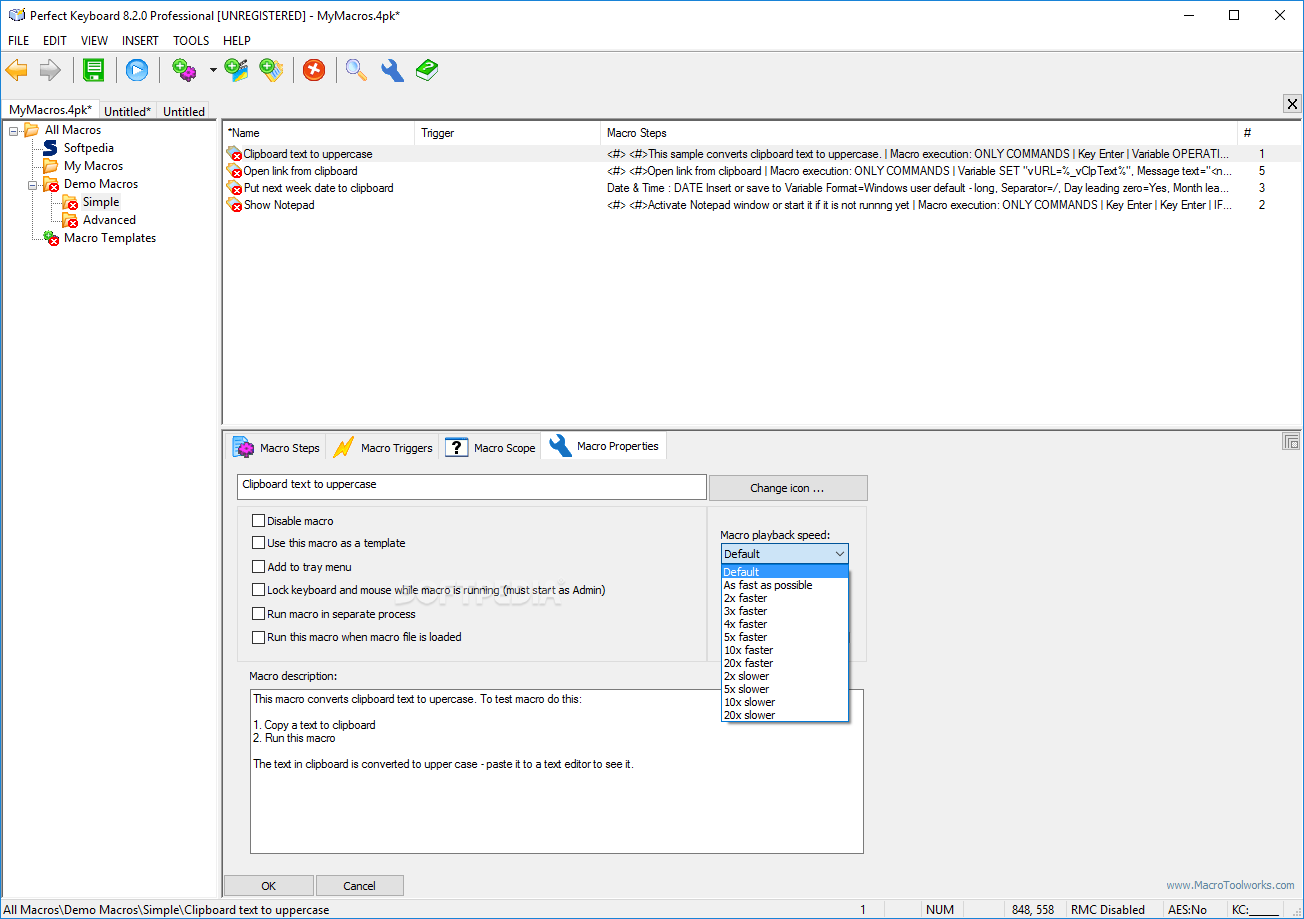Choose 2x slower playback speed
This screenshot has height=919, width=1304.
click(785, 676)
